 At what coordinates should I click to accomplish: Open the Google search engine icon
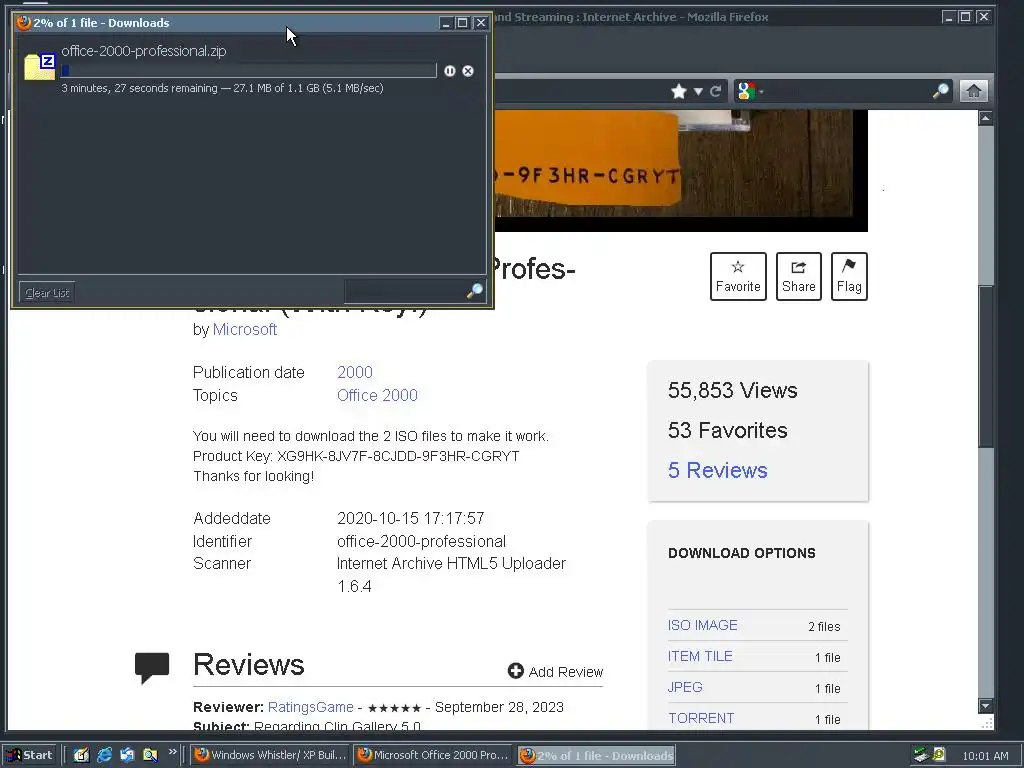coord(745,91)
